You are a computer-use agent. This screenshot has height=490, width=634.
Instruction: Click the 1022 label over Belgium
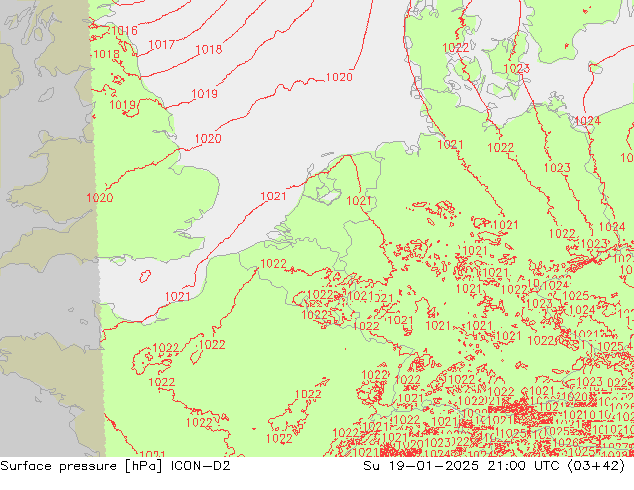coord(273,264)
